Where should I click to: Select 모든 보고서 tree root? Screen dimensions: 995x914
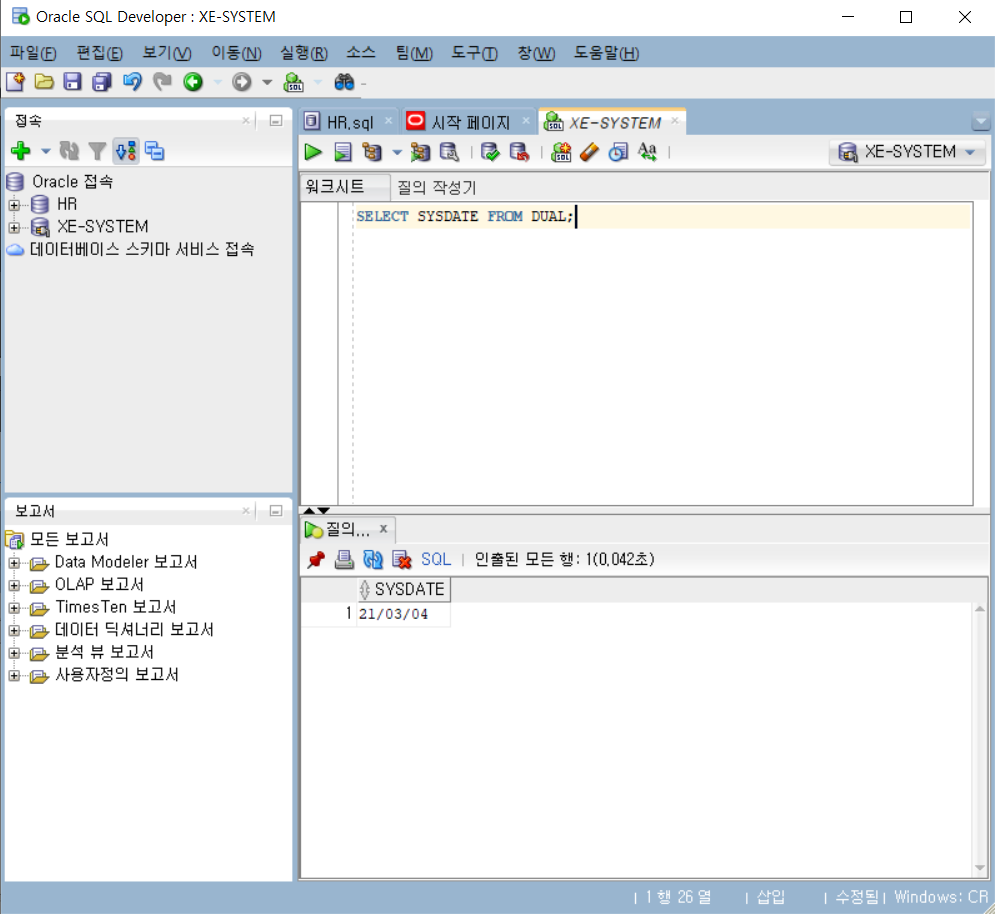pos(69,540)
